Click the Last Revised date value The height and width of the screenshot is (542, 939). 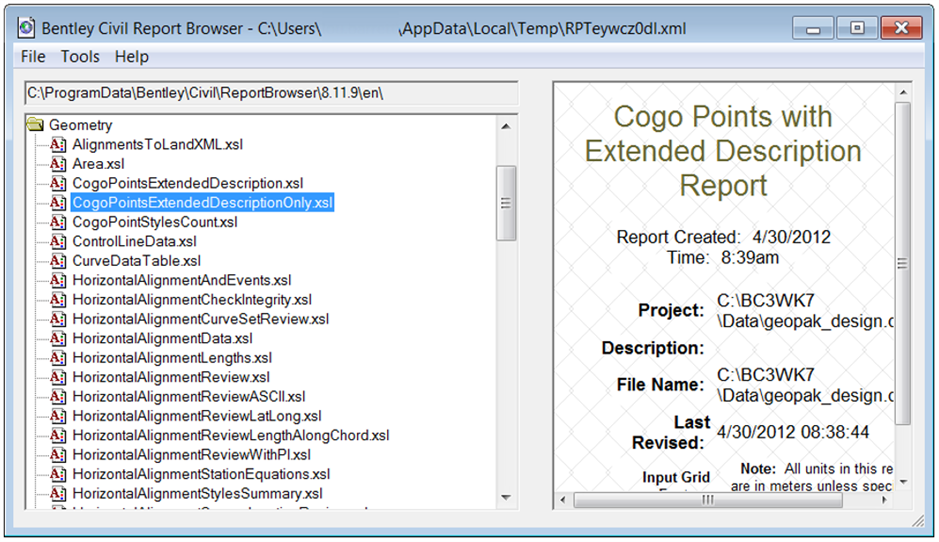click(x=793, y=432)
